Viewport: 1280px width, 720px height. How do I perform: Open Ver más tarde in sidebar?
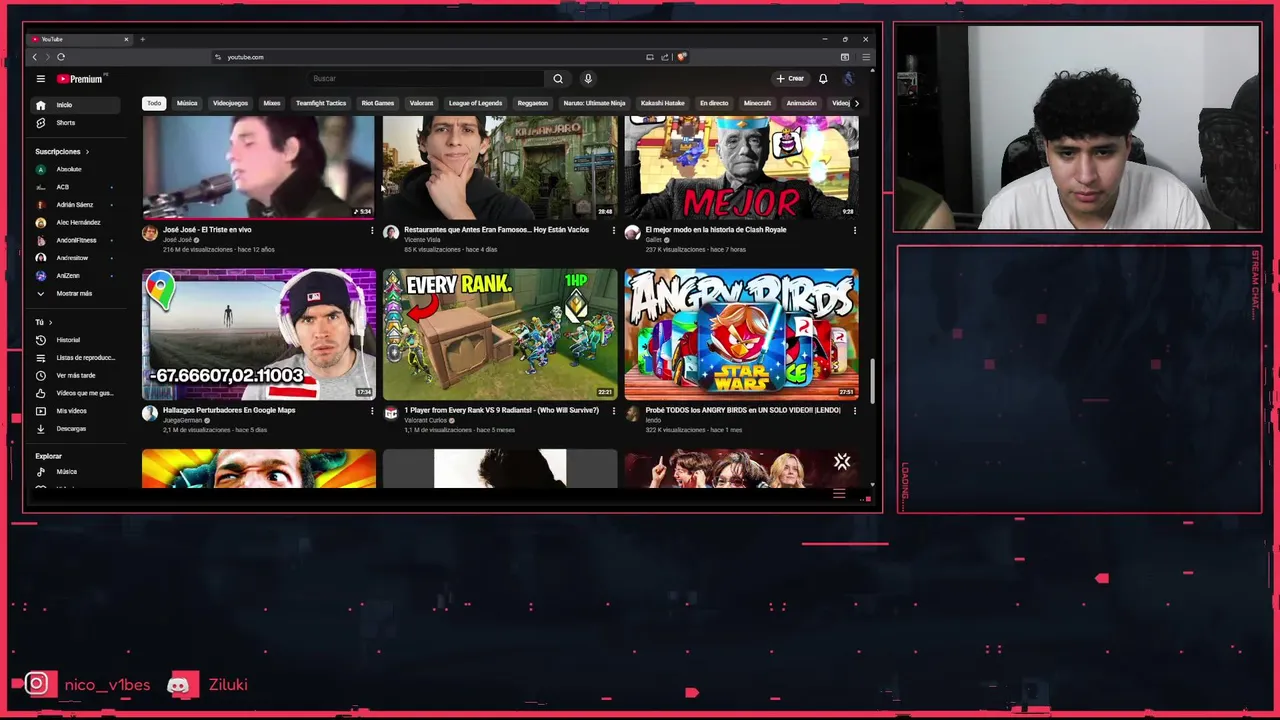point(77,375)
